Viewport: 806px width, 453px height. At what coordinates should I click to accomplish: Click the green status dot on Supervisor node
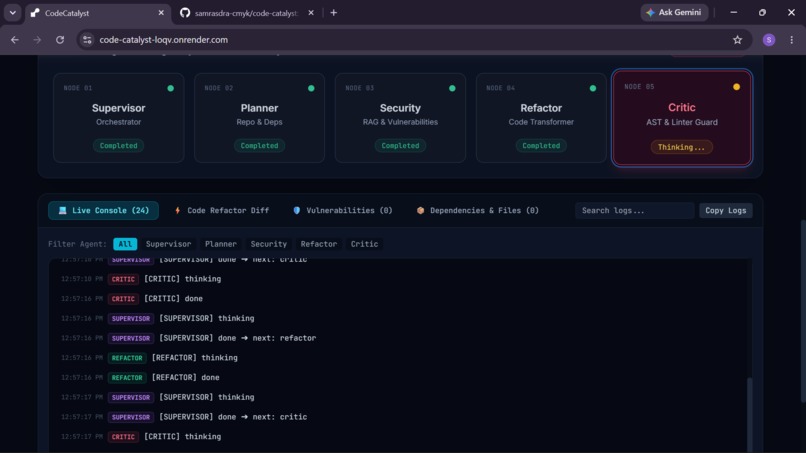point(171,88)
